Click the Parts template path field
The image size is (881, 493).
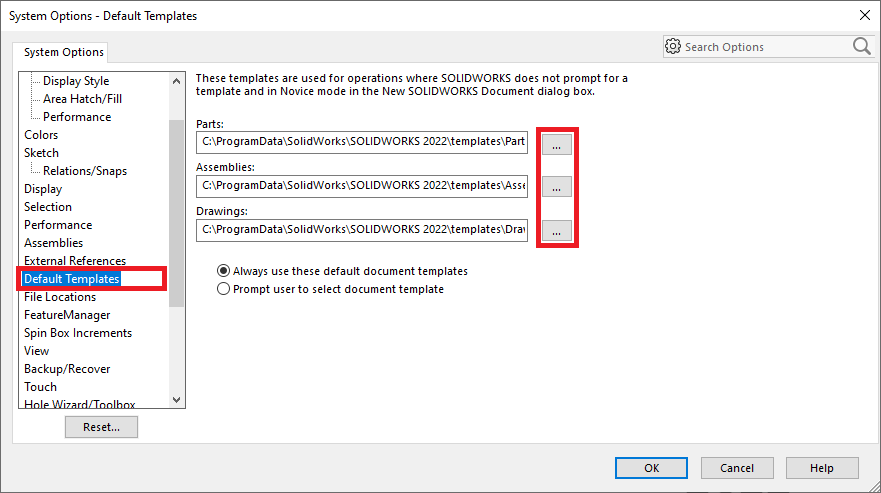click(x=362, y=142)
